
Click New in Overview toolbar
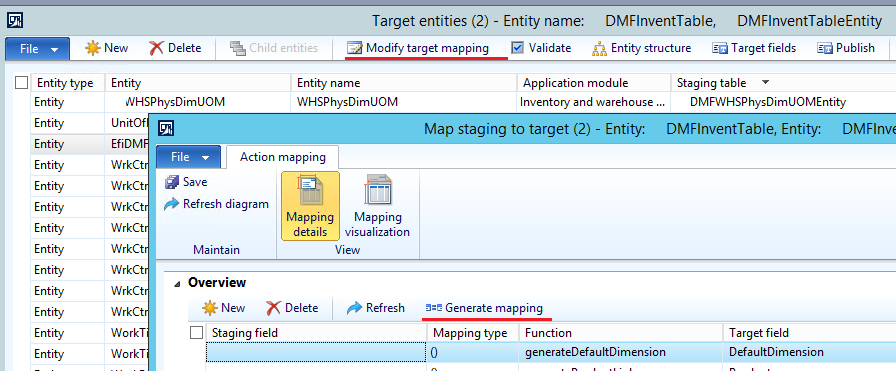tap(223, 308)
